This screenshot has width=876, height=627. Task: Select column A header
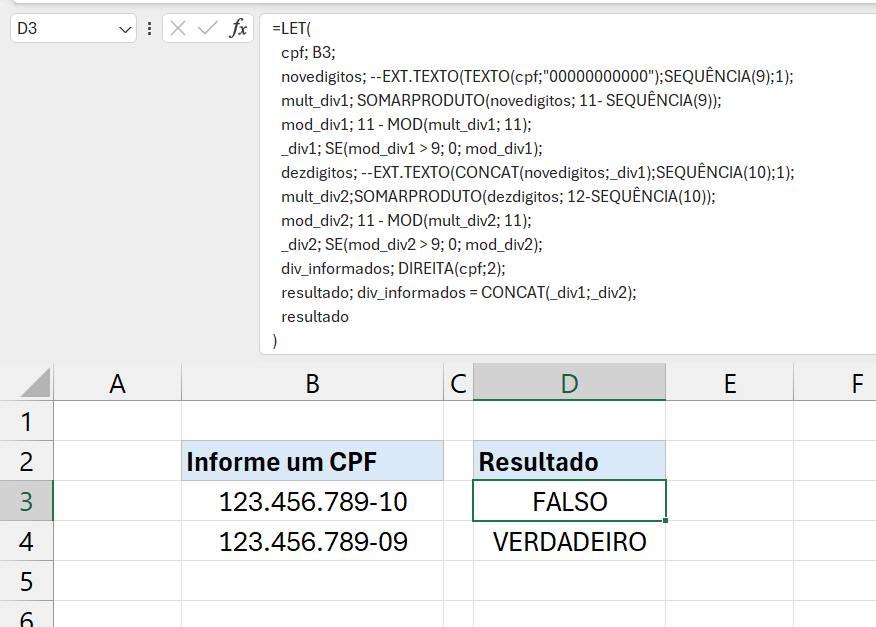[117, 383]
